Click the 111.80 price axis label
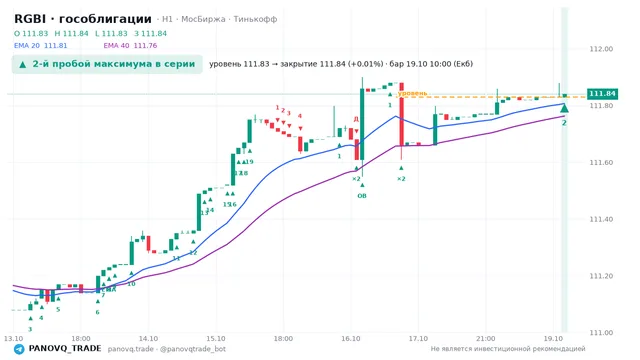640x360 pixels. (x=601, y=106)
